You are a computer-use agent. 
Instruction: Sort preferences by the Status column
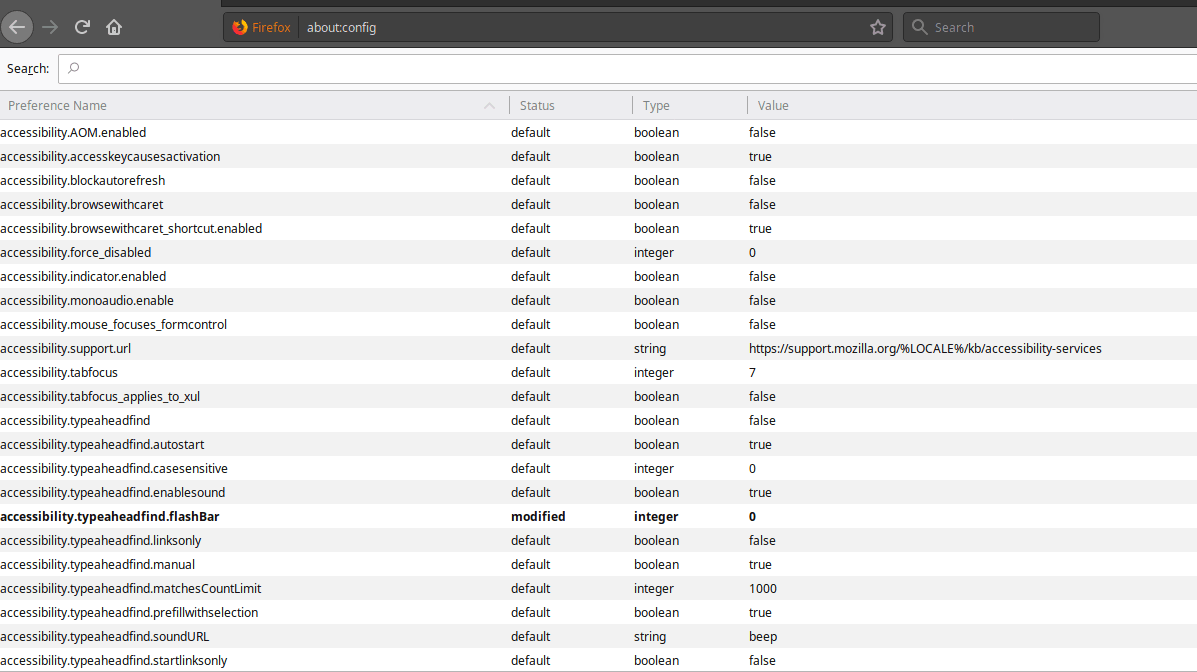click(x=537, y=105)
